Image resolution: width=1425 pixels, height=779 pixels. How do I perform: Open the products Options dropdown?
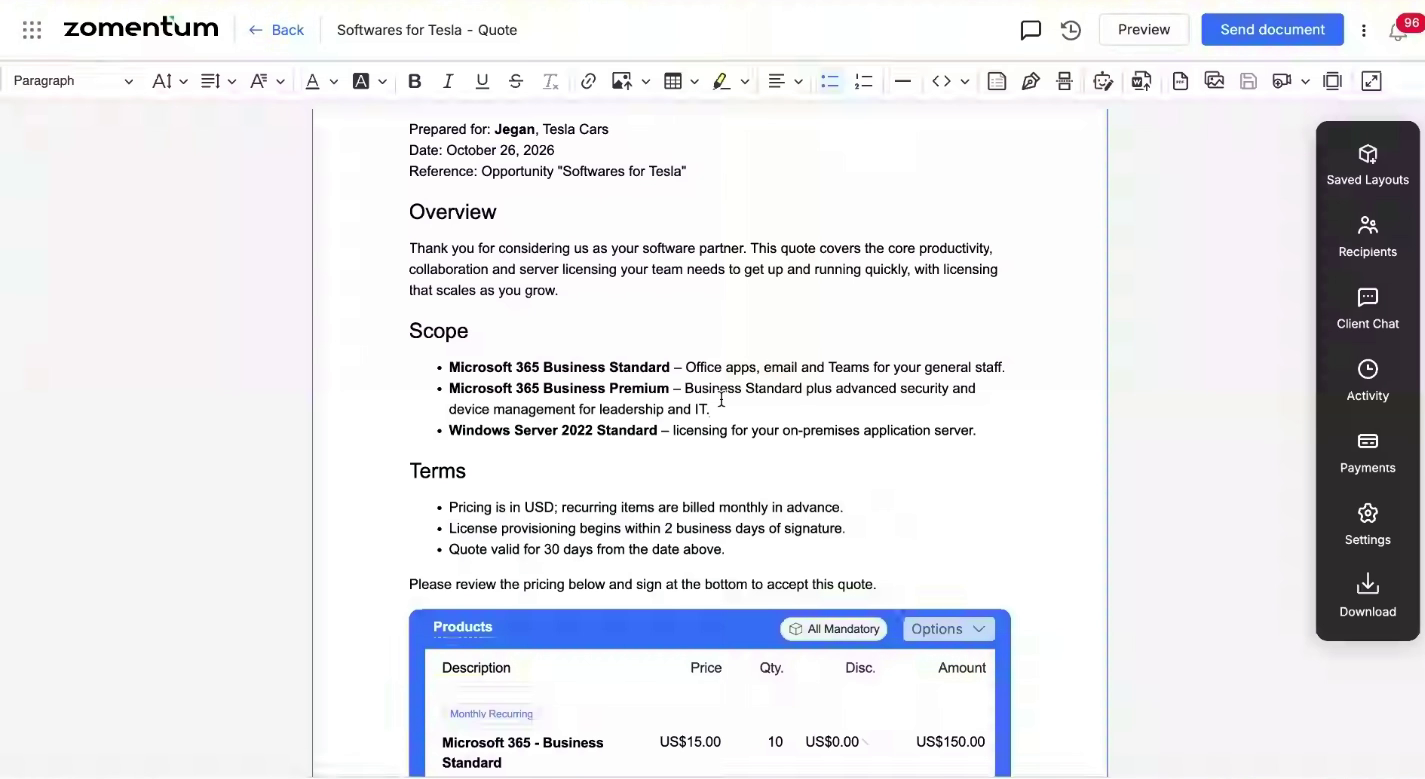tap(948, 629)
